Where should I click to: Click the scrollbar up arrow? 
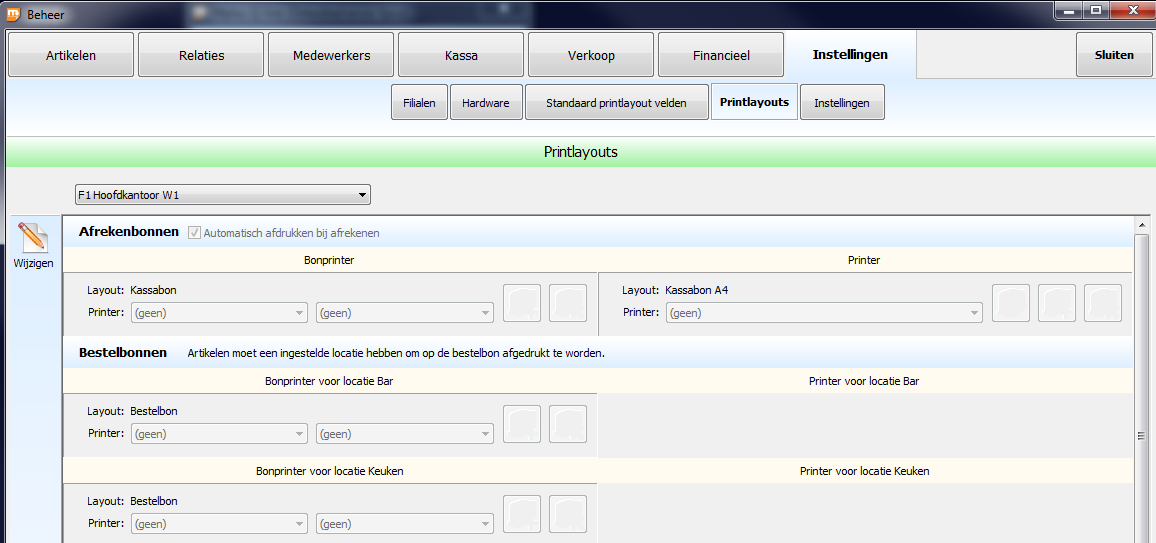pyautogui.click(x=1142, y=225)
